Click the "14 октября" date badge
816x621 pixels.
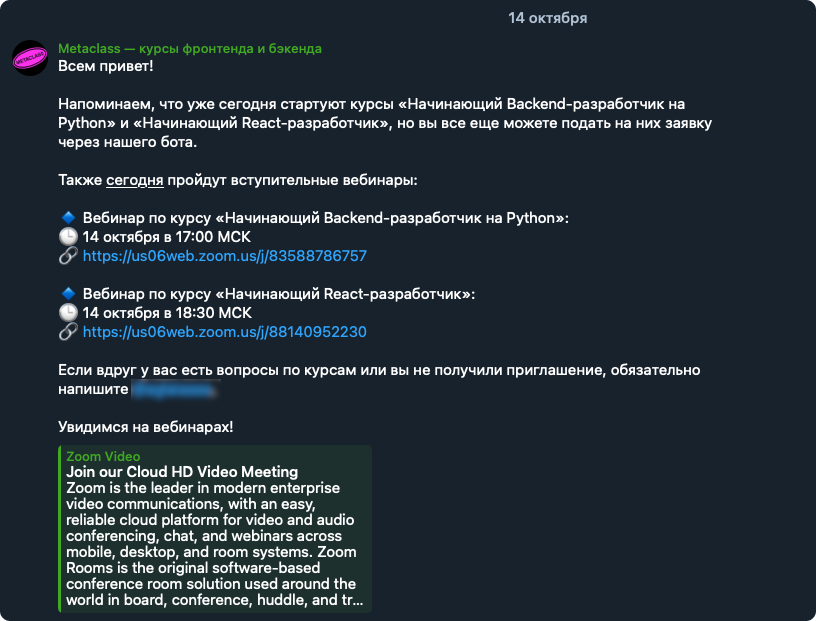click(547, 18)
